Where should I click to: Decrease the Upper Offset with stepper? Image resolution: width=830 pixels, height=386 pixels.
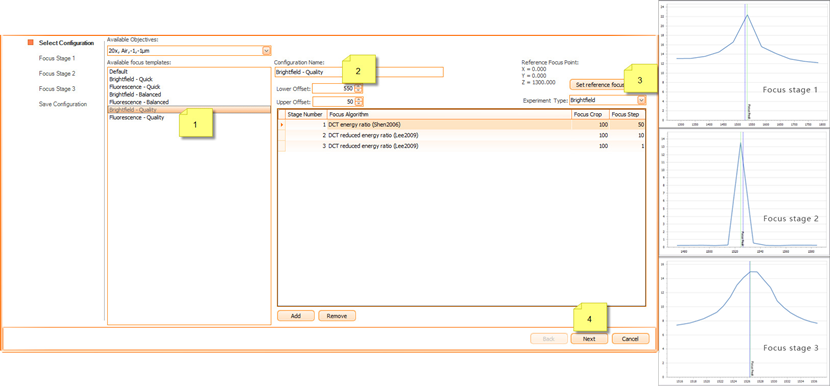pos(359,104)
